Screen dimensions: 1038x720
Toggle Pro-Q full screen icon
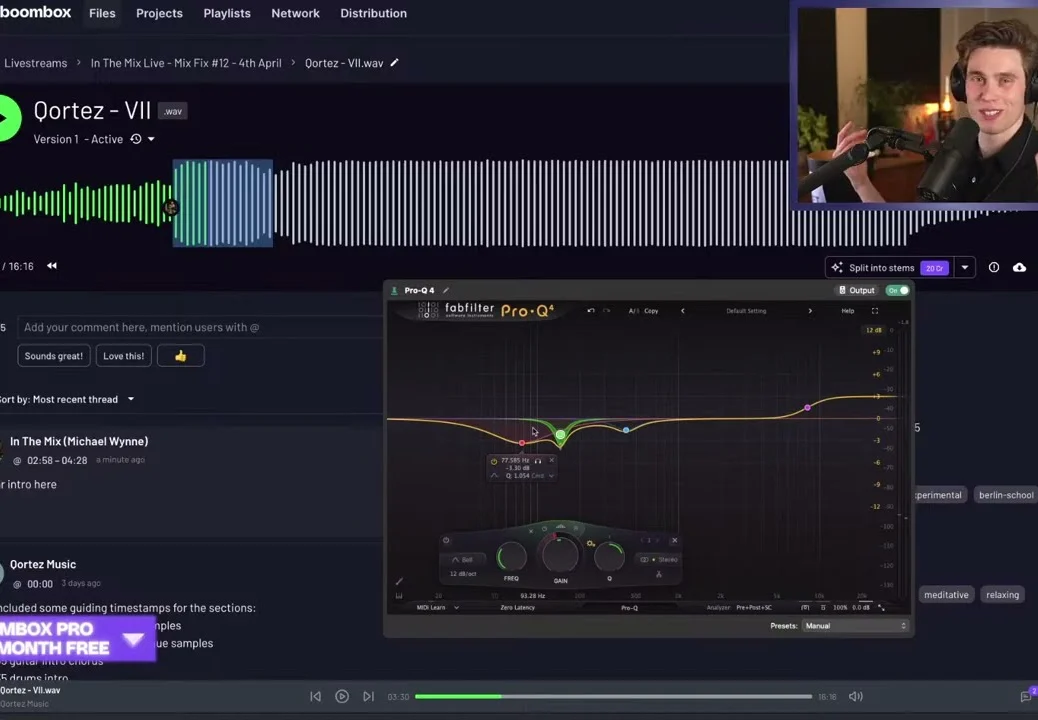click(874, 310)
